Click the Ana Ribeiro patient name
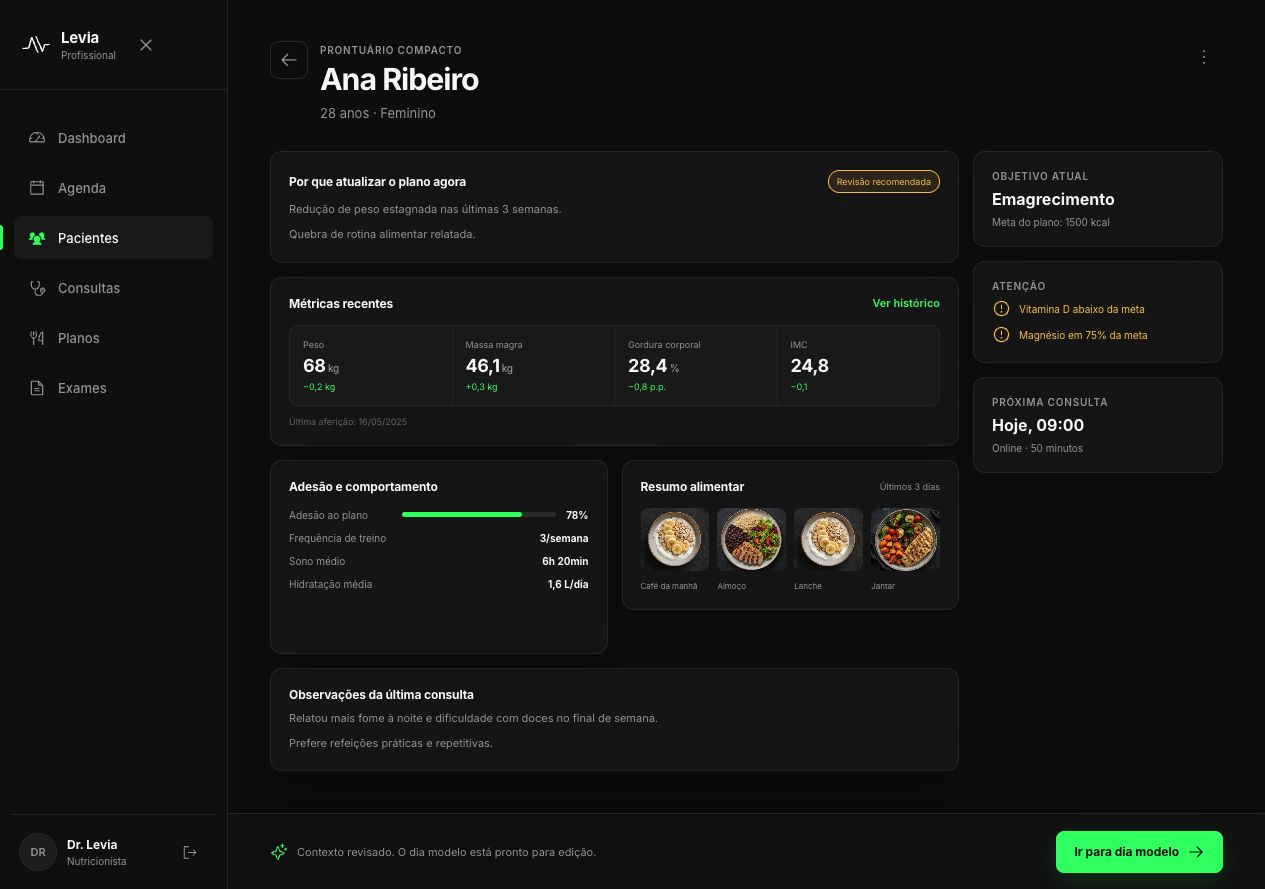Viewport: 1265px width, 889px height. [x=399, y=80]
